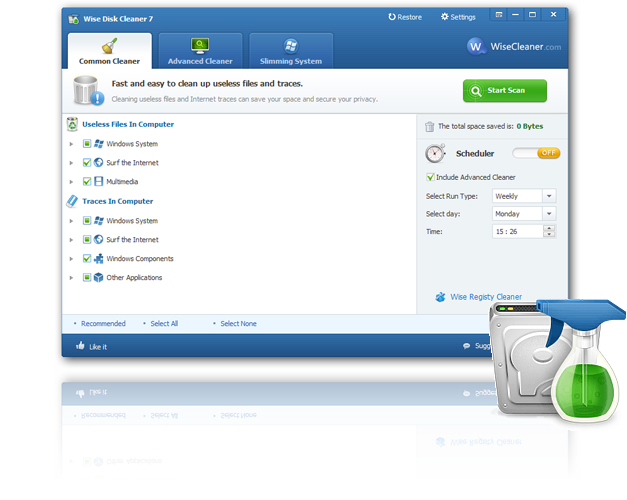Open the Restore menu item
This screenshot has height=500, width=627.
pyautogui.click(x=405, y=17)
